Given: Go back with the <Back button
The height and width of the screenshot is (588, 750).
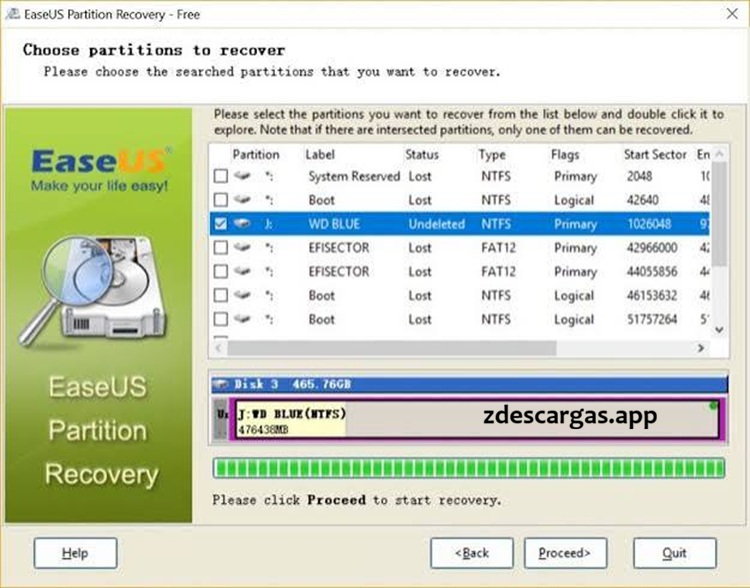Looking at the screenshot, I should pyautogui.click(x=472, y=553).
